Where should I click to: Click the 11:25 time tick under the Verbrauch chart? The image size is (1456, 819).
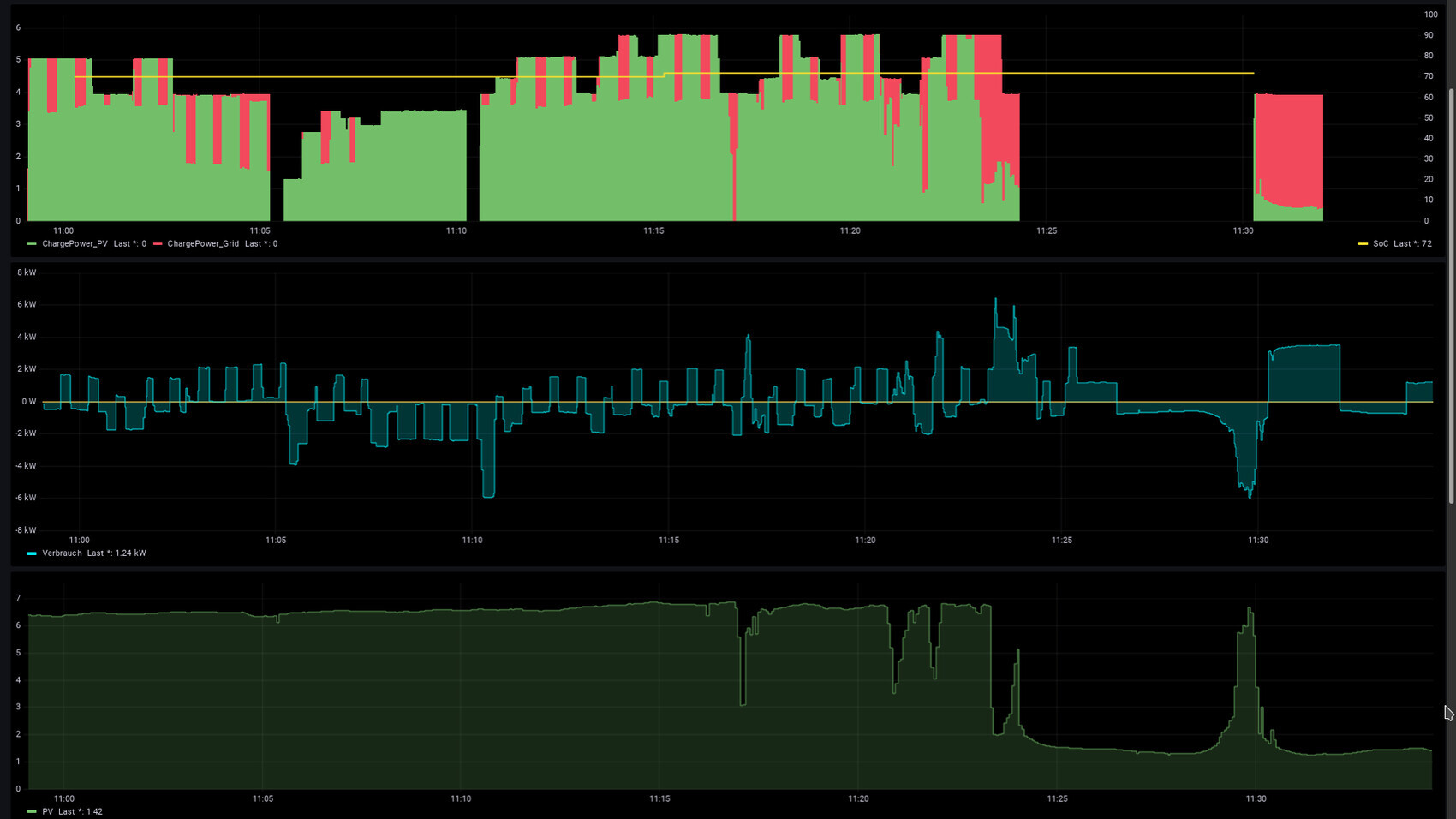(1061, 540)
